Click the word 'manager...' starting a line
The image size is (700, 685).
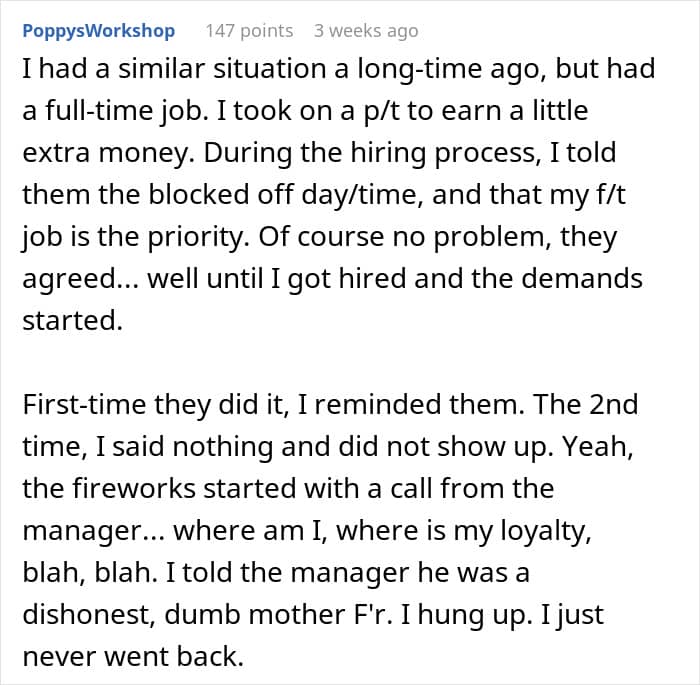[94, 531]
